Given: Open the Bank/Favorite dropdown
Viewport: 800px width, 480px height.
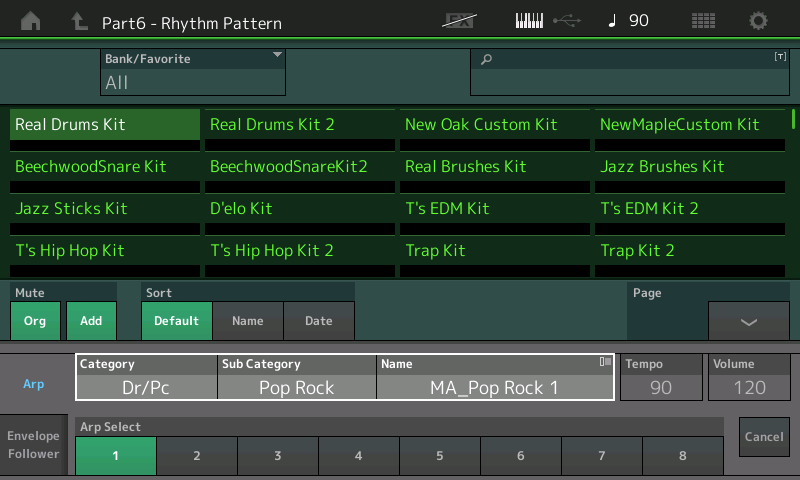Looking at the screenshot, I should (x=192, y=72).
